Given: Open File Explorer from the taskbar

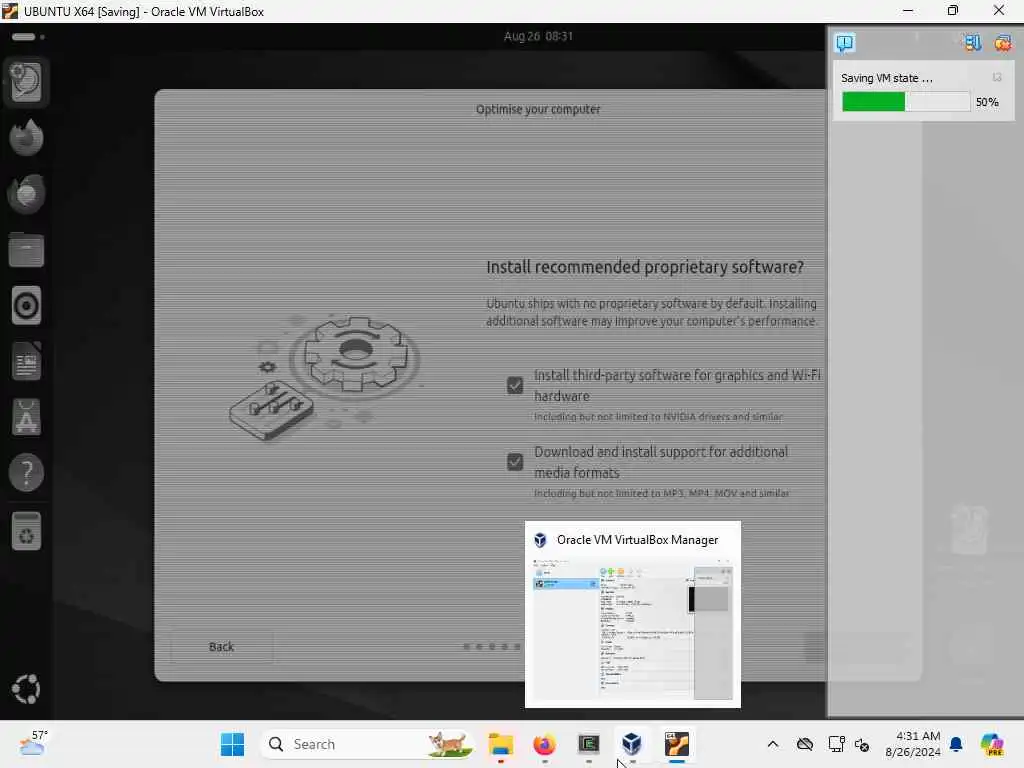Looking at the screenshot, I should click(501, 744).
